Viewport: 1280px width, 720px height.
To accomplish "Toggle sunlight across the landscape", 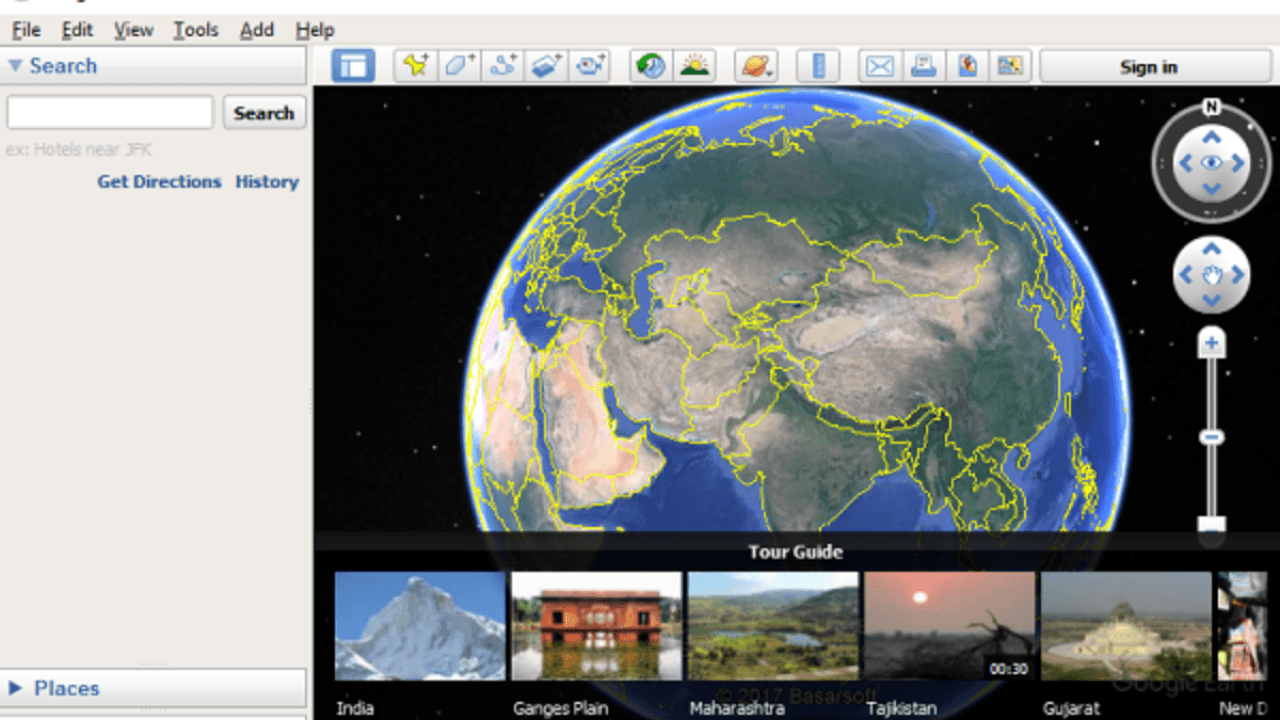I will (x=694, y=66).
